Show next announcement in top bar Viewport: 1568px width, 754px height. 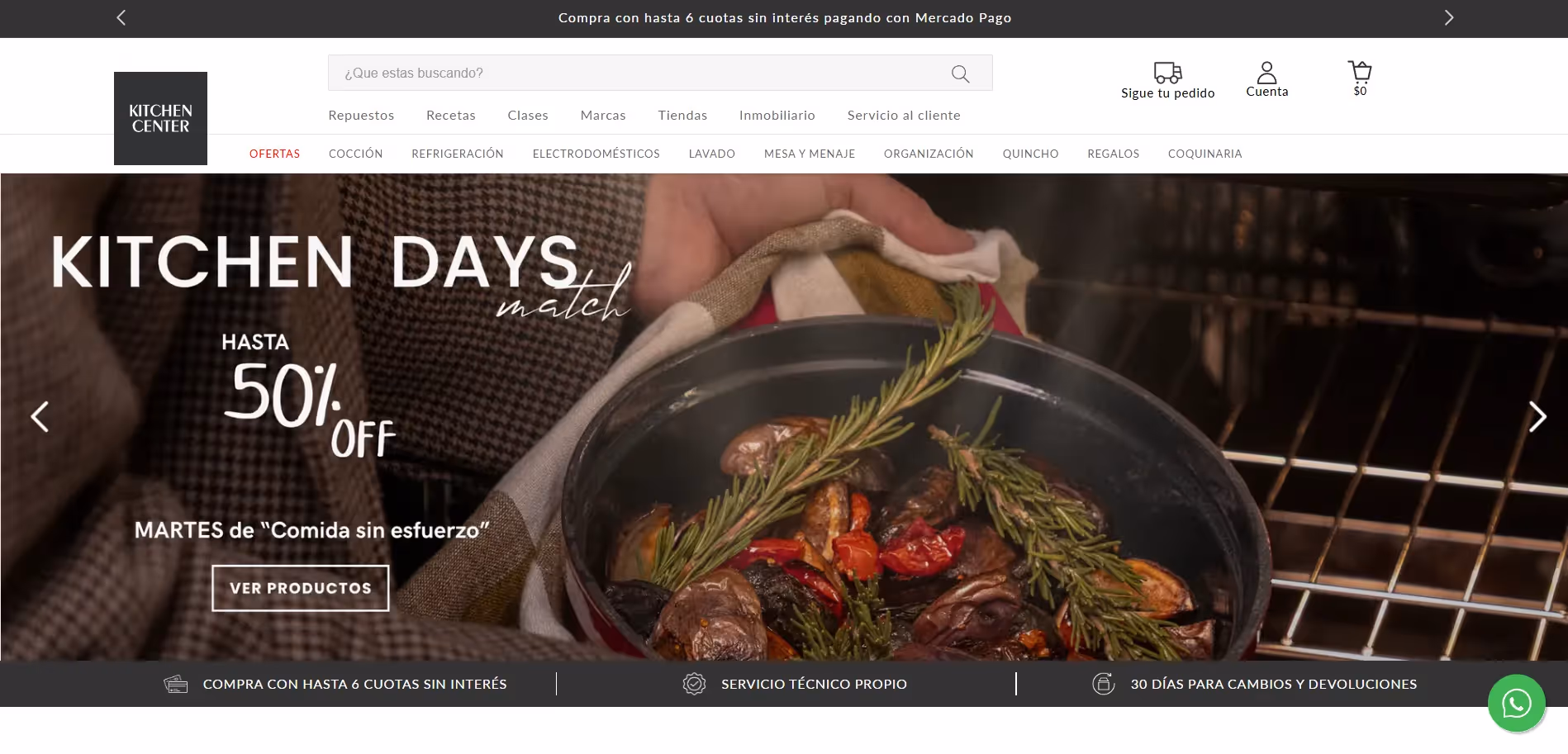[x=1448, y=17]
